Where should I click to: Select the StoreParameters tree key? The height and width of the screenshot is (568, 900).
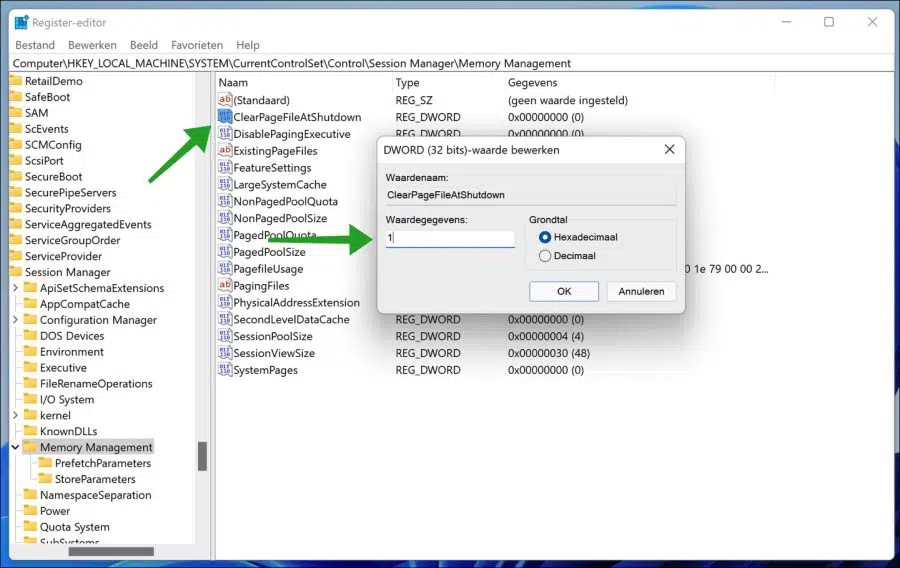point(95,479)
